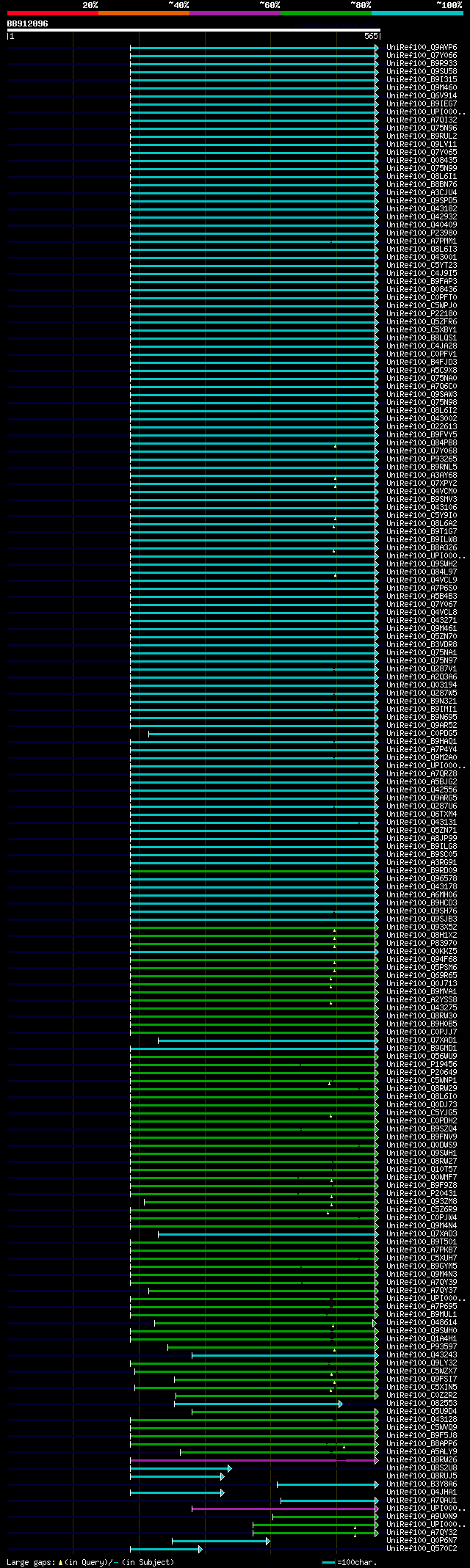Click the red ~20% identity legend segment
This screenshot has width=470, height=1568.
pyautogui.click(x=53, y=13)
